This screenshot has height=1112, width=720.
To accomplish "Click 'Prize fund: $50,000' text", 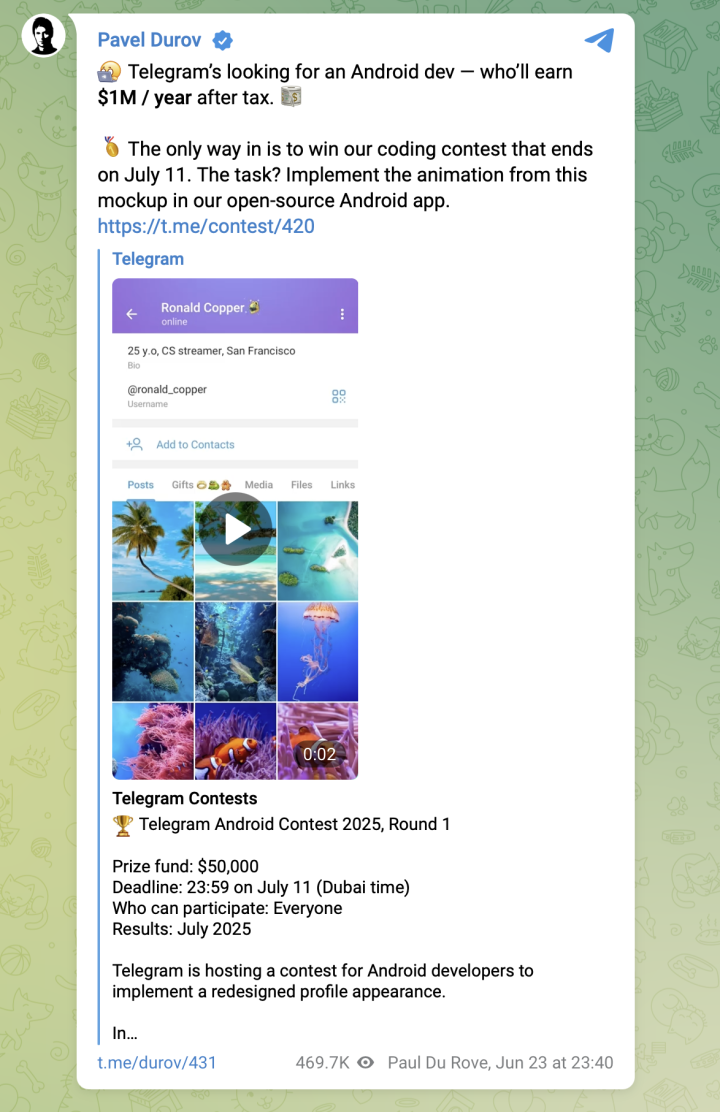I will (185, 866).
